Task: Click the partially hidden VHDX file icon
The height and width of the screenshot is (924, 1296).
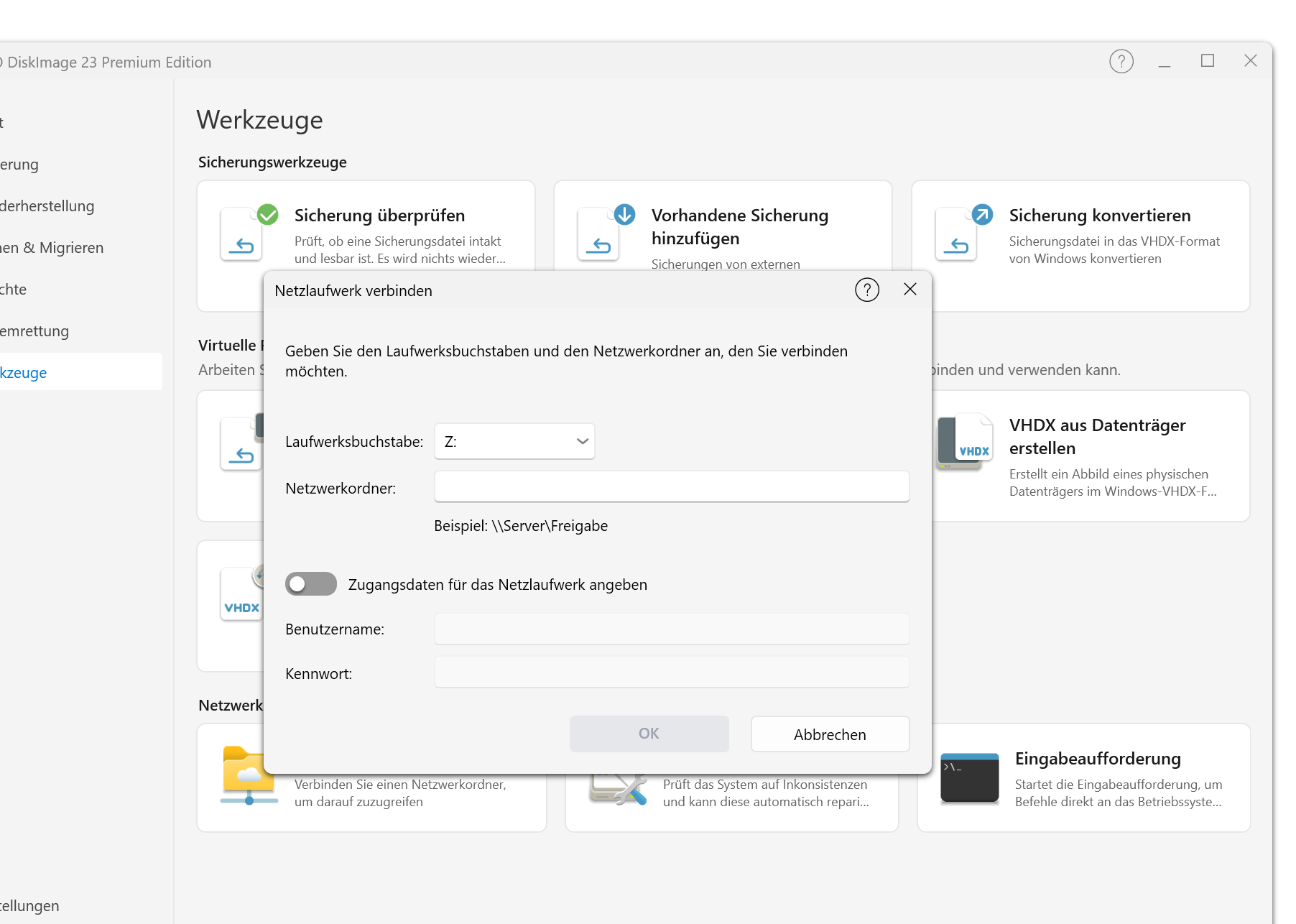Action: (x=241, y=593)
